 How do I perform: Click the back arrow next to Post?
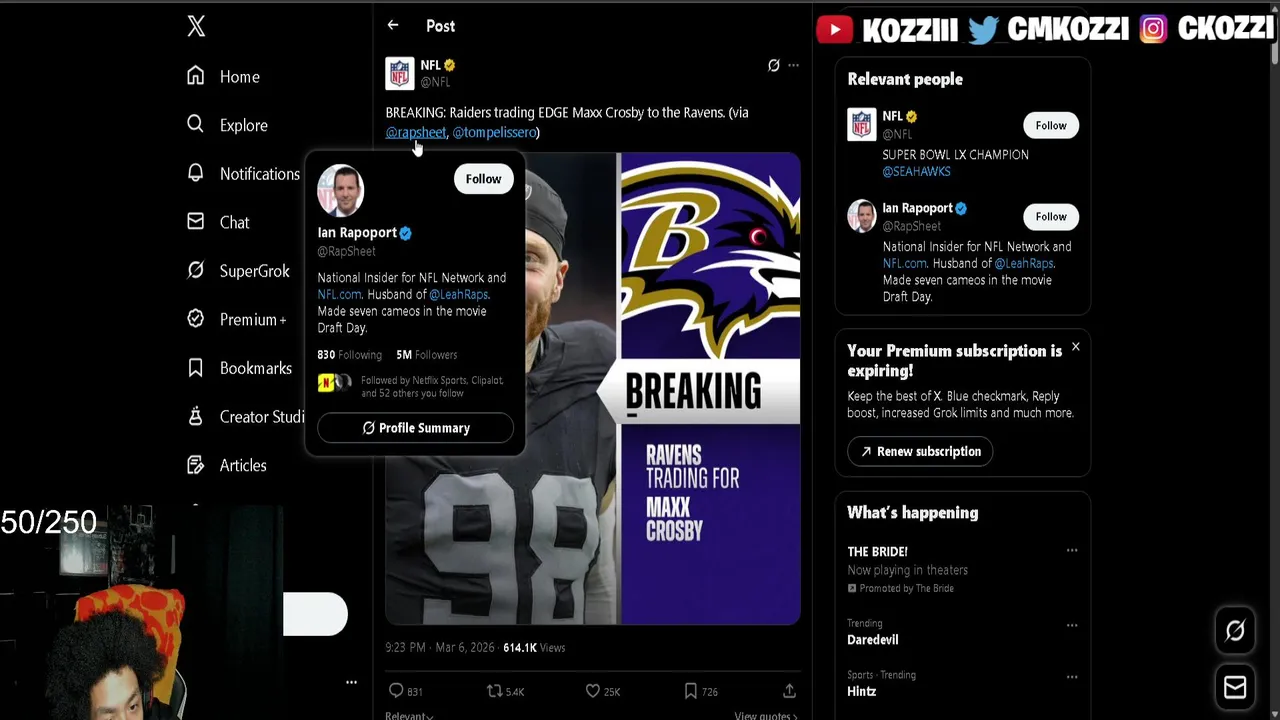393,26
